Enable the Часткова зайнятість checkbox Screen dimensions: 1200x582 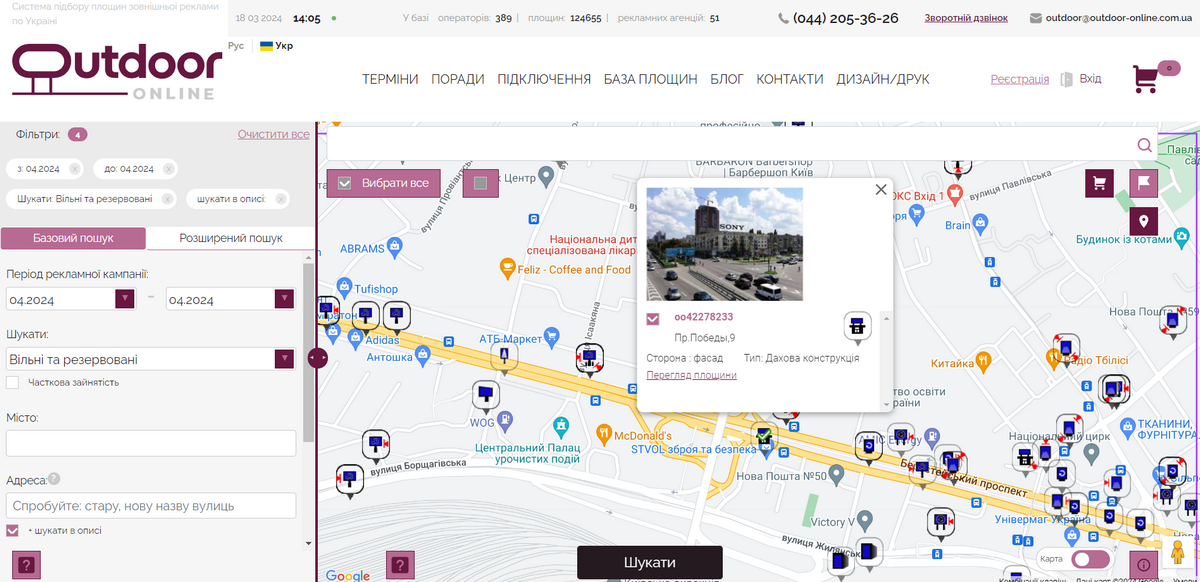(x=13, y=382)
